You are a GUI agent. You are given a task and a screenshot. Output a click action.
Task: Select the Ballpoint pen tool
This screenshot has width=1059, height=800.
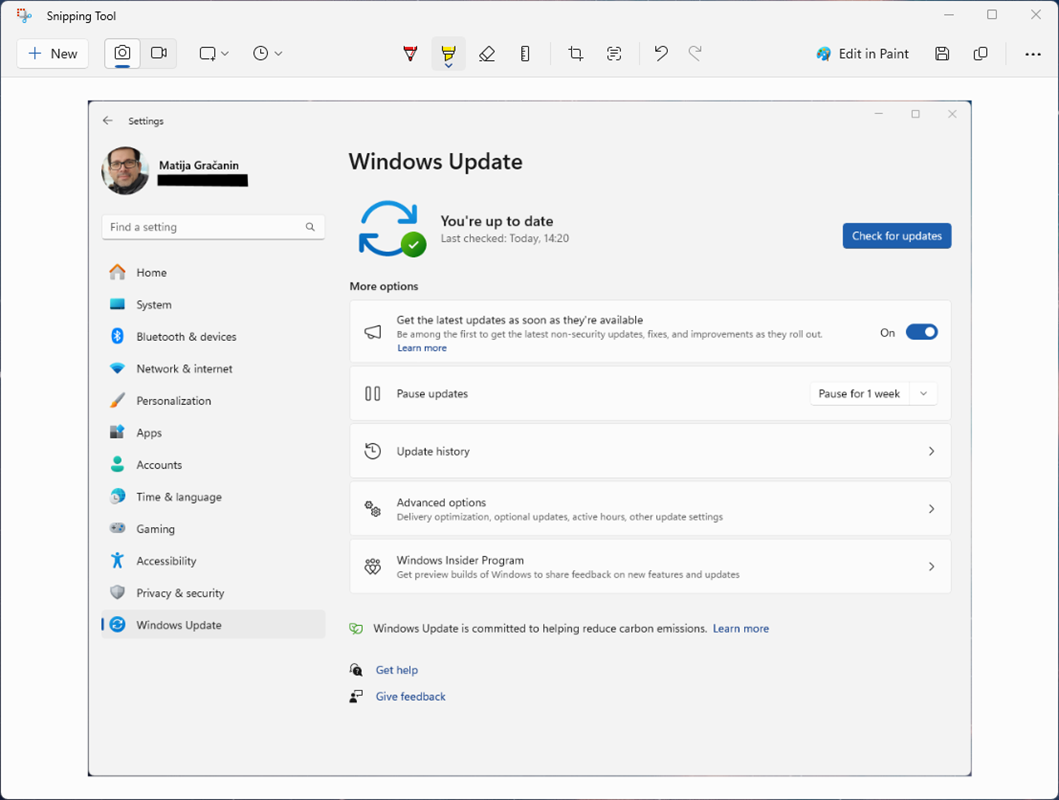coord(410,53)
